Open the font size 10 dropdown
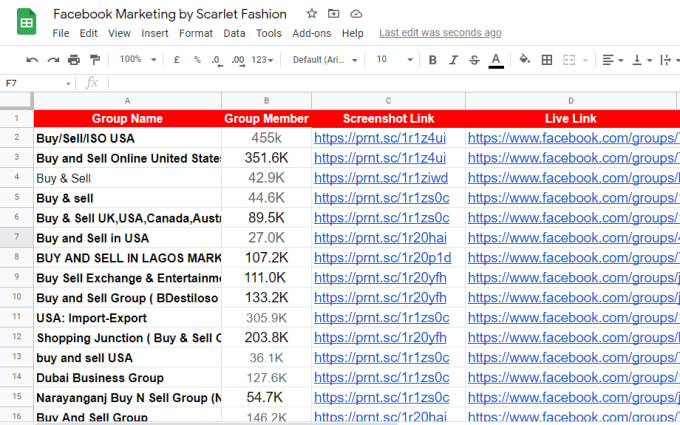This screenshot has width=680, height=425. pyautogui.click(x=395, y=59)
